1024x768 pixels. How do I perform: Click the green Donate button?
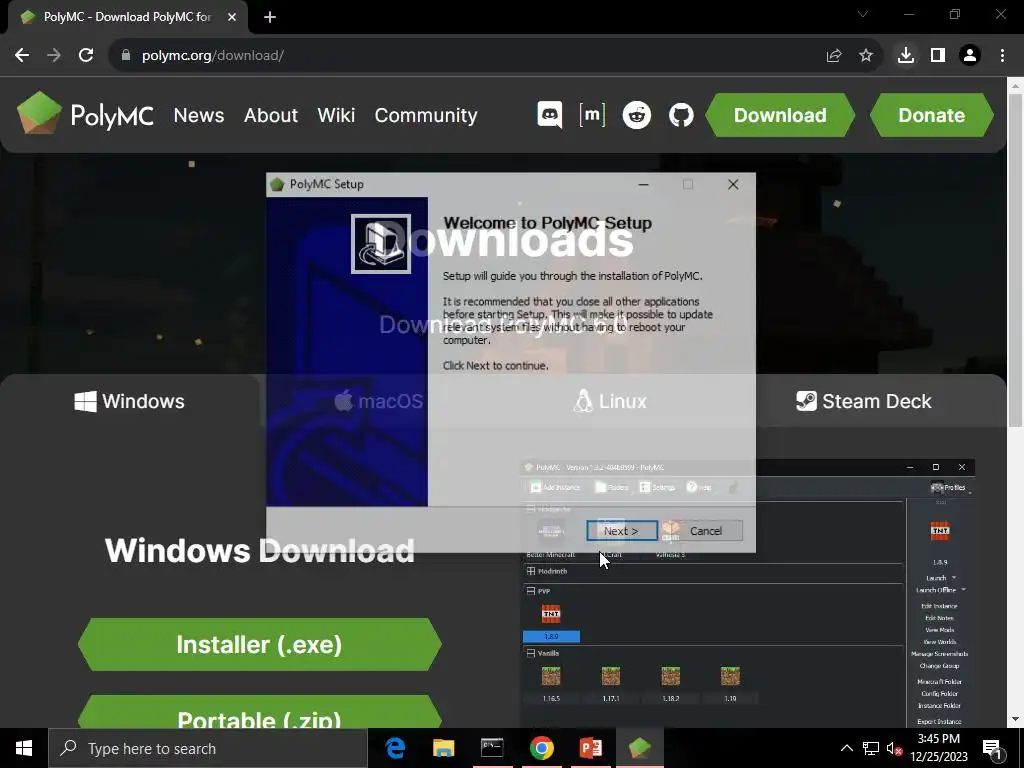pyautogui.click(x=932, y=115)
